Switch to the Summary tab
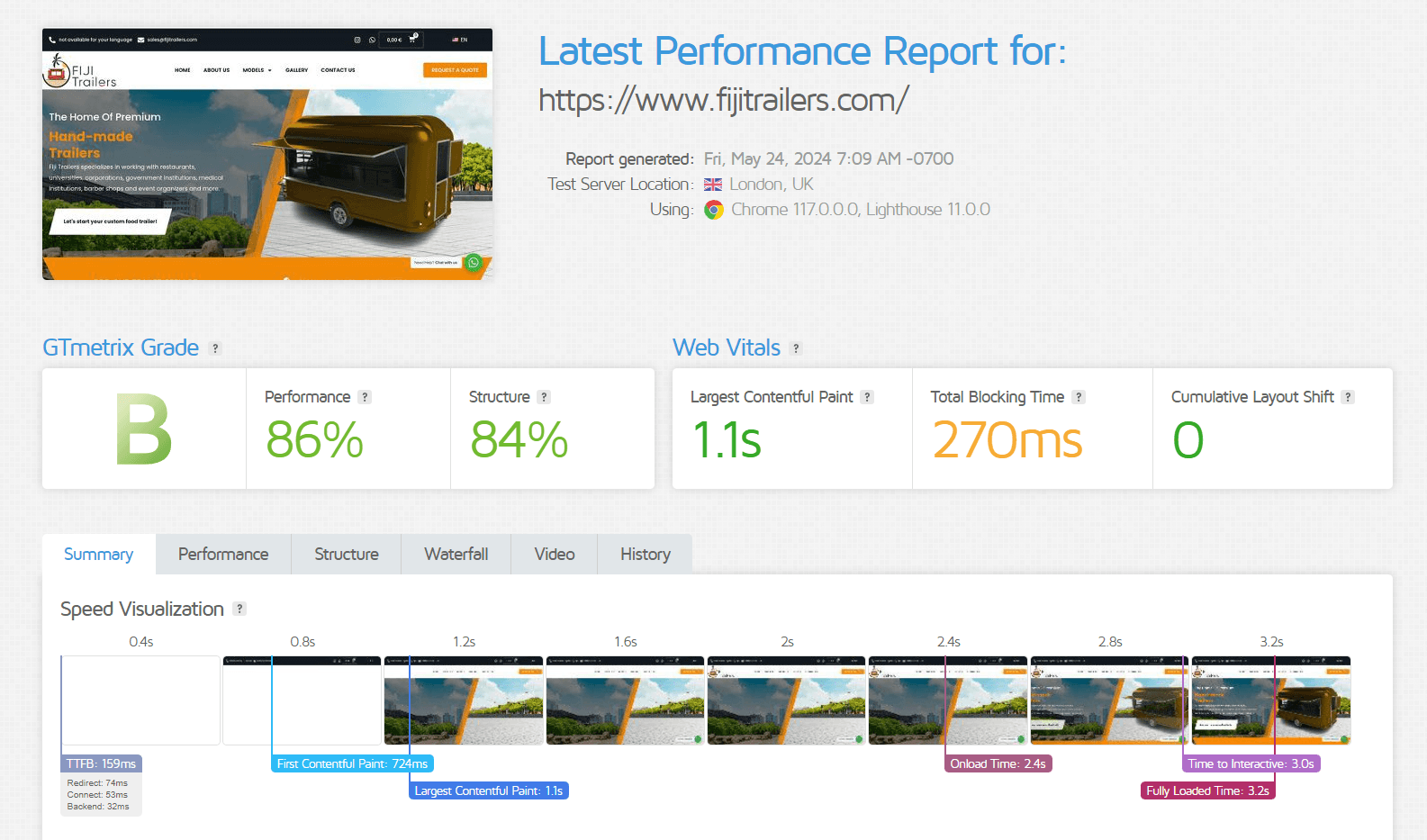The image size is (1427, 840). 99,555
